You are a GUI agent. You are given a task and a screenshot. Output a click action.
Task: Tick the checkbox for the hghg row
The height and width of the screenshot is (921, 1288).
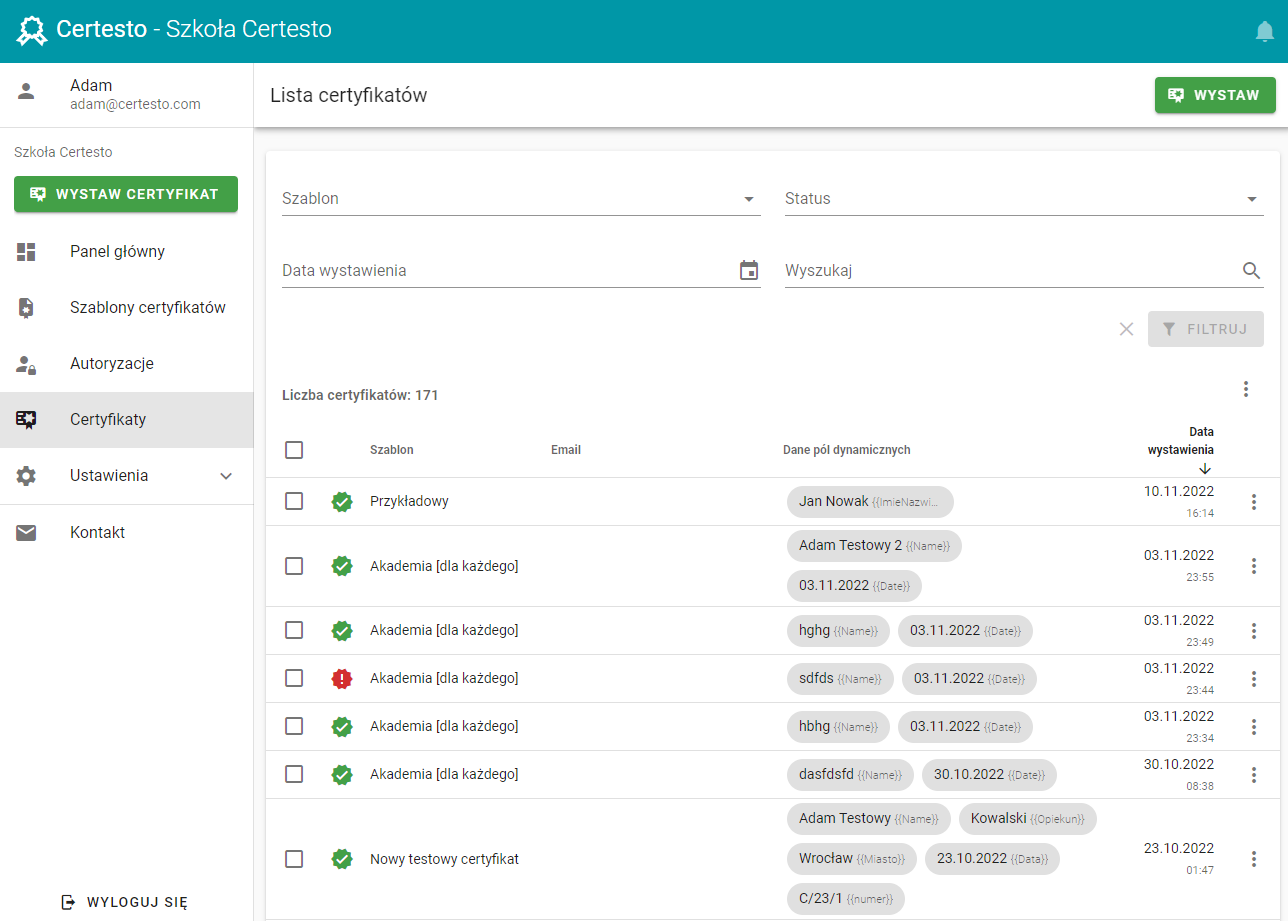click(x=294, y=630)
